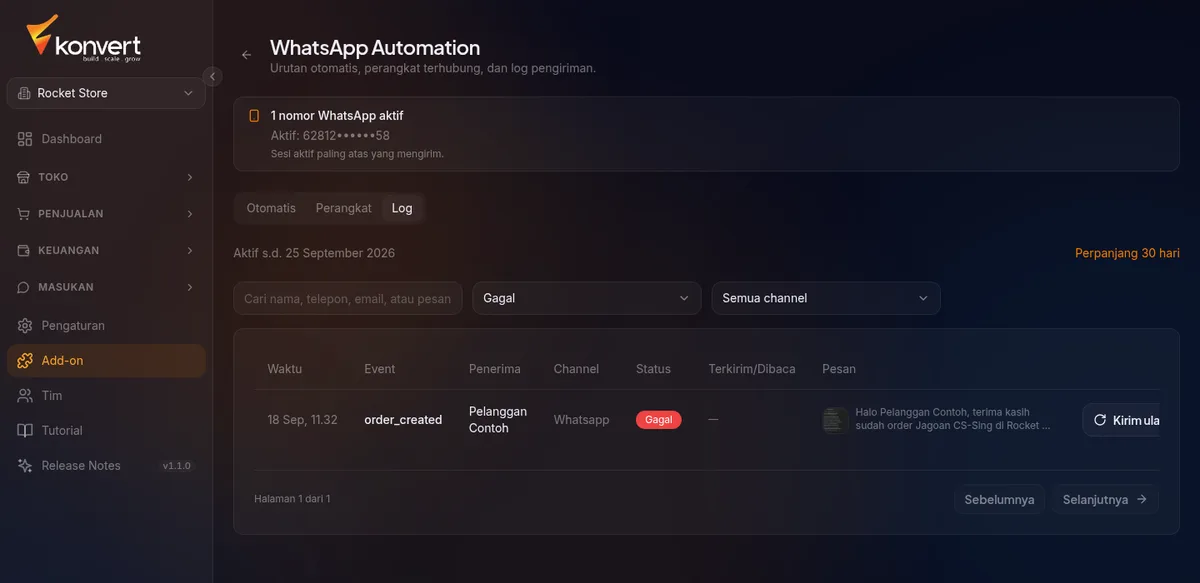Open the Tutorial sidebar item
The width and height of the screenshot is (1200, 583).
pos(106,431)
